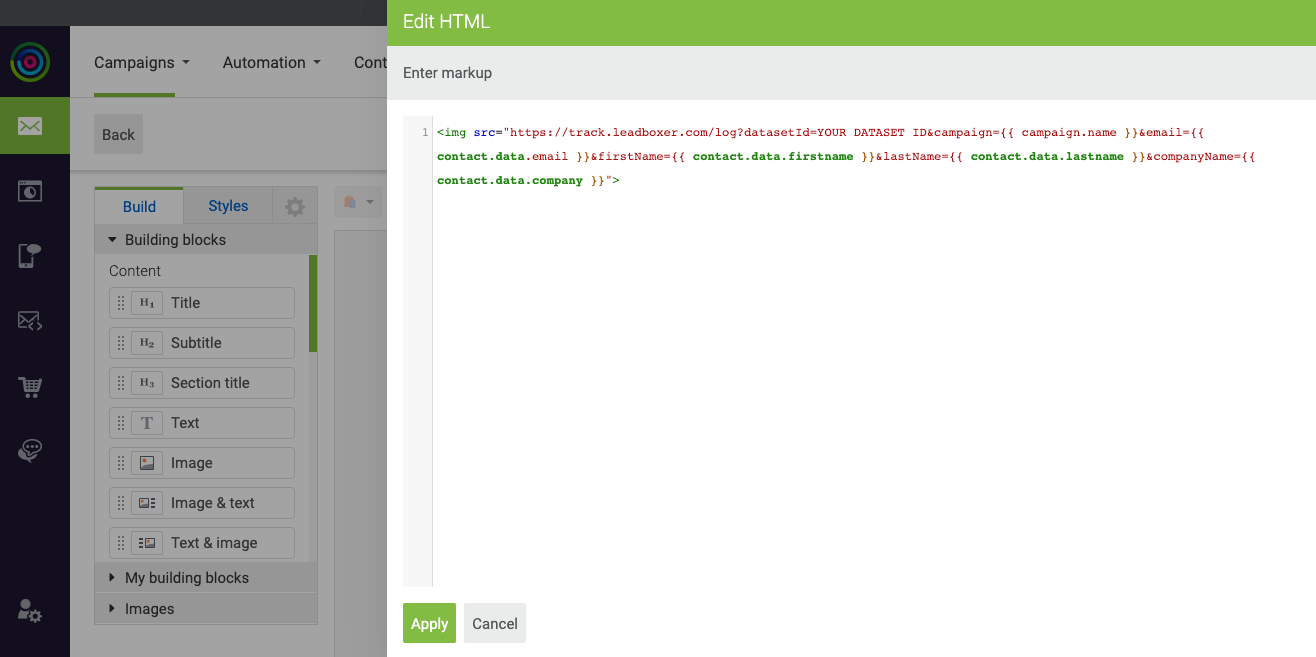The width and height of the screenshot is (1316, 657).
Task: Cancel the Edit HTML dialog
Action: tap(495, 623)
